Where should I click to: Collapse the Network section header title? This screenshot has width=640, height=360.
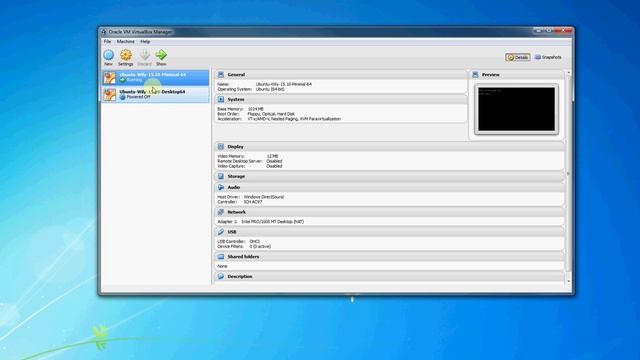[x=237, y=212]
